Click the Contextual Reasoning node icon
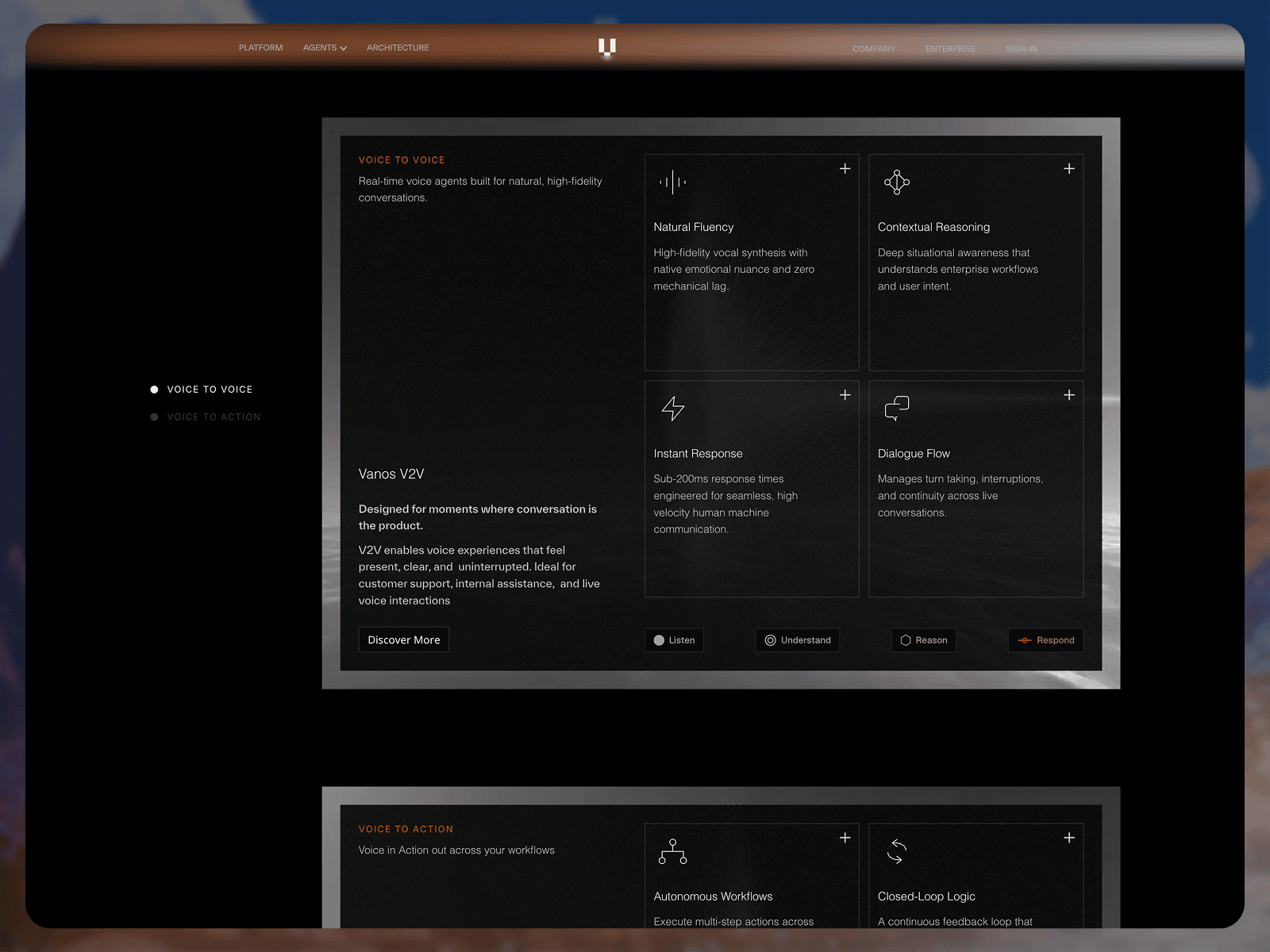This screenshot has width=1270, height=952. [897, 182]
